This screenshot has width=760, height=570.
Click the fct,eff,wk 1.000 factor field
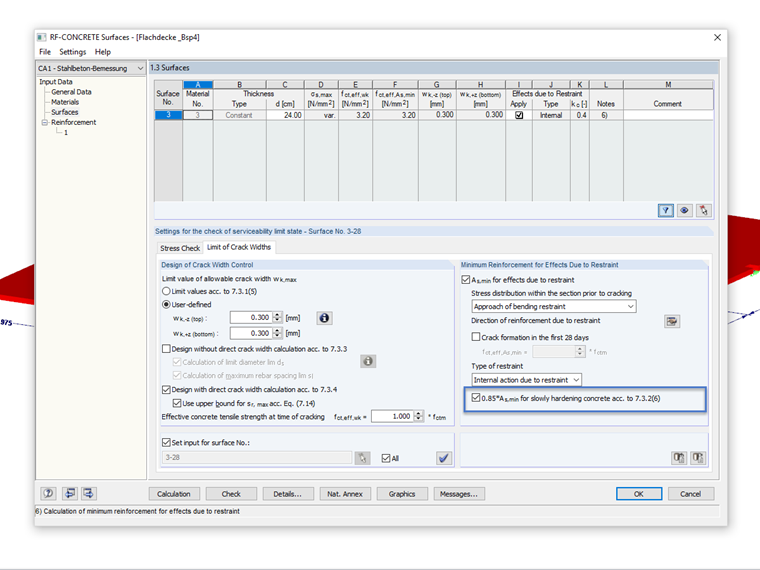click(393, 416)
